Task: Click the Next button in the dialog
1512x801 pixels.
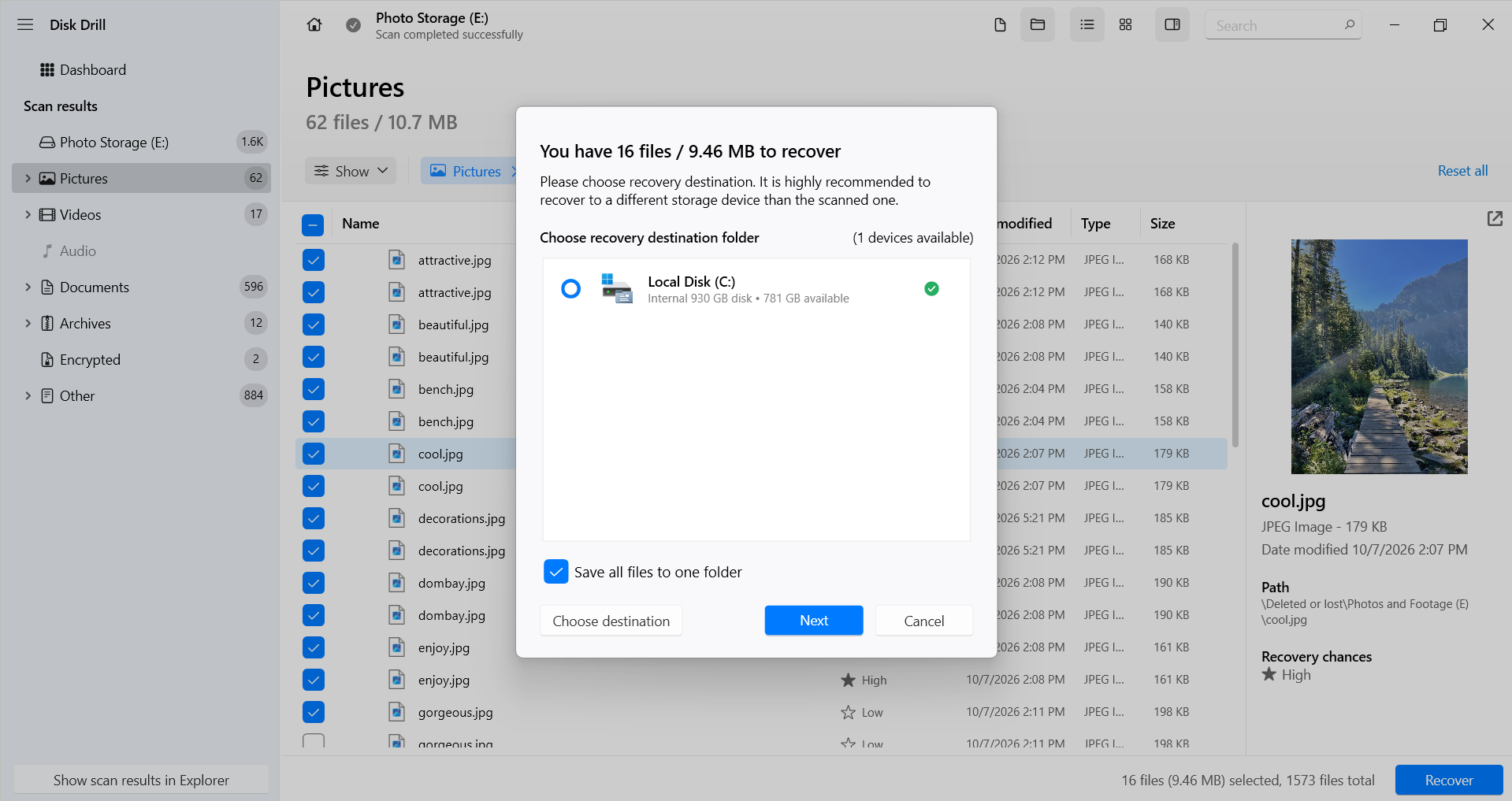Action: pyautogui.click(x=814, y=621)
